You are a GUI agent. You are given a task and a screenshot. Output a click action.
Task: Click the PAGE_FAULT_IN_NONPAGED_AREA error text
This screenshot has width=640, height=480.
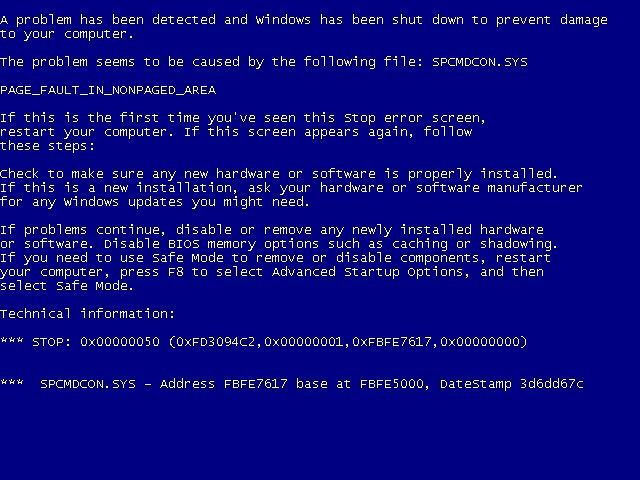tap(108, 90)
